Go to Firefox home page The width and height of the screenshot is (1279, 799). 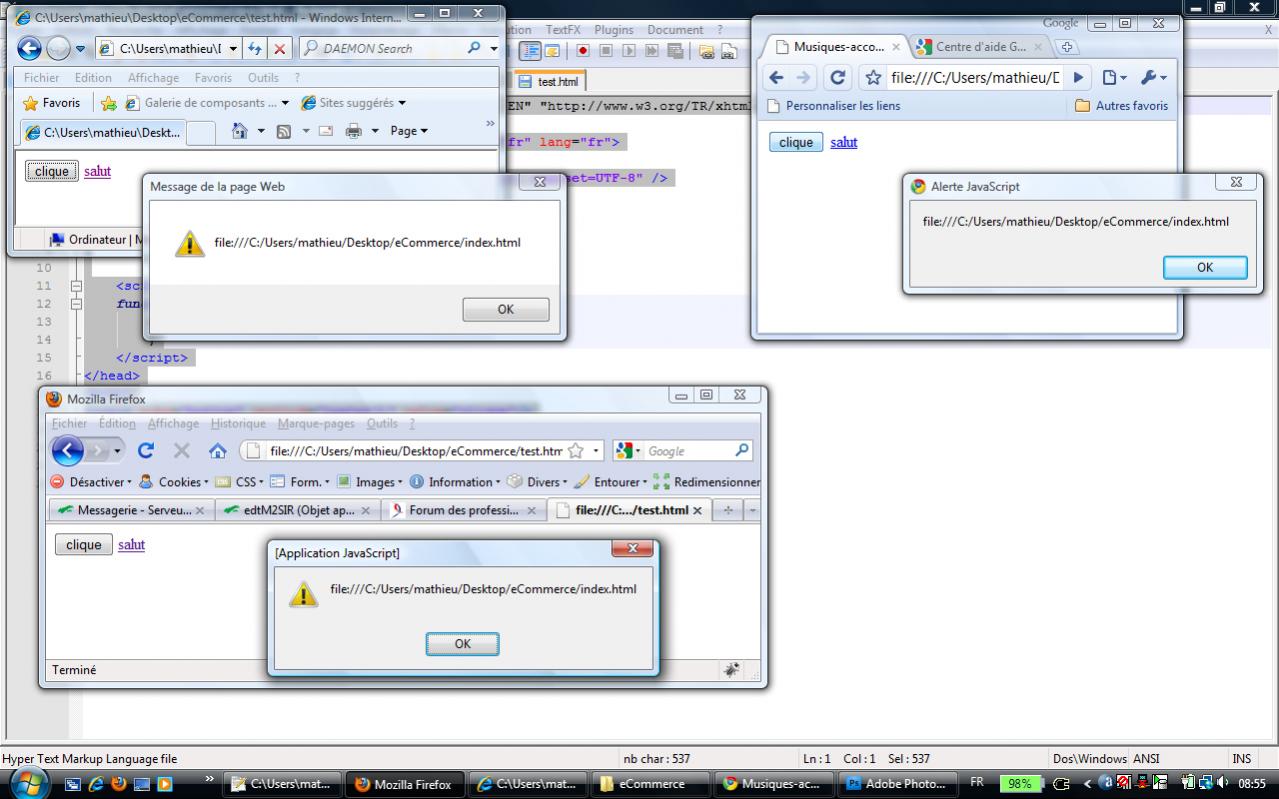[217, 451]
